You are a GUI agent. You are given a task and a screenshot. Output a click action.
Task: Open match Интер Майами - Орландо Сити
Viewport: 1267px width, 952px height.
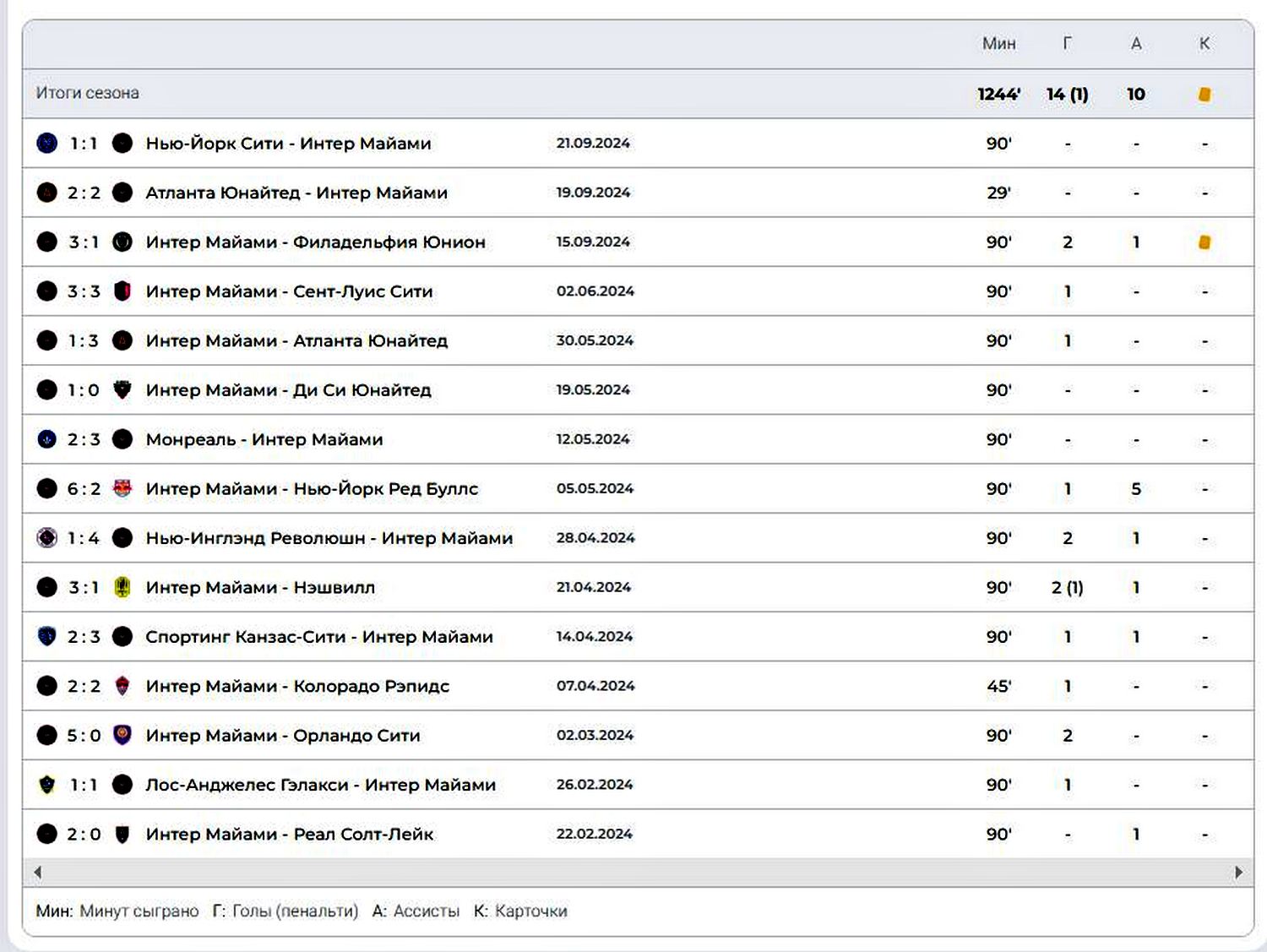pyautogui.click(x=283, y=736)
